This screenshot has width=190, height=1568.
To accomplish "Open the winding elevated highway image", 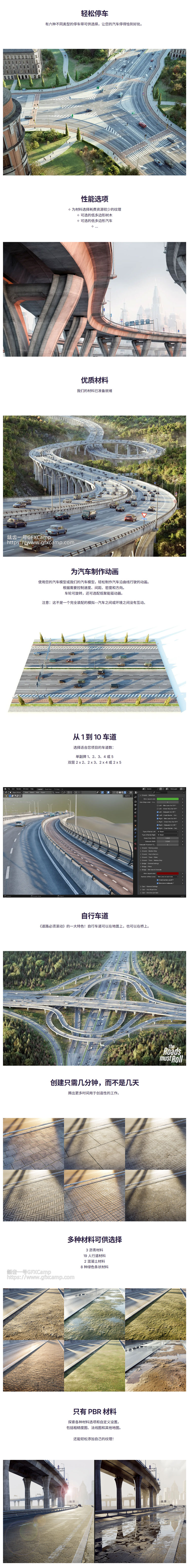I will coord(95,486).
